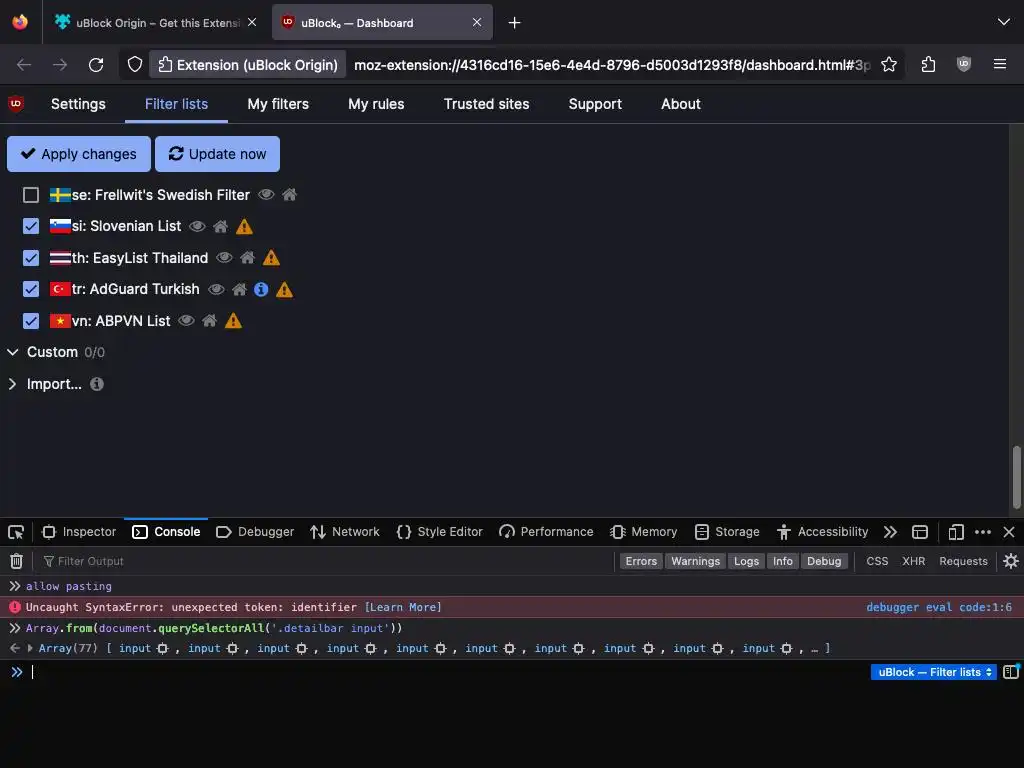Image resolution: width=1024 pixels, height=768 pixels.
Task: Open the Firefox extensions puzzle icon
Action: click(x=928, y=65)
